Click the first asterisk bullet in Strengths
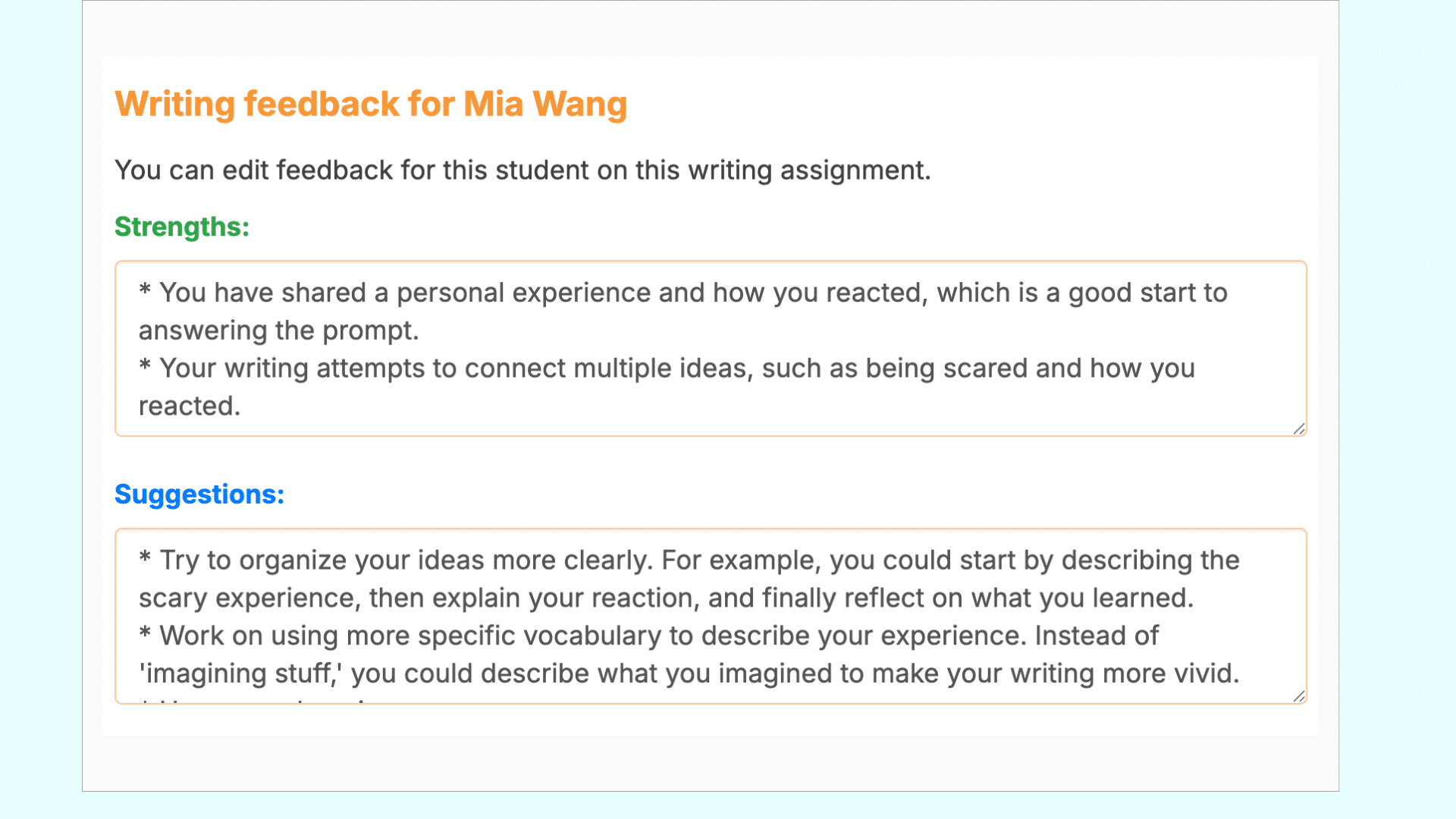Screen dimensions: 1456x819 click(145, 291)
